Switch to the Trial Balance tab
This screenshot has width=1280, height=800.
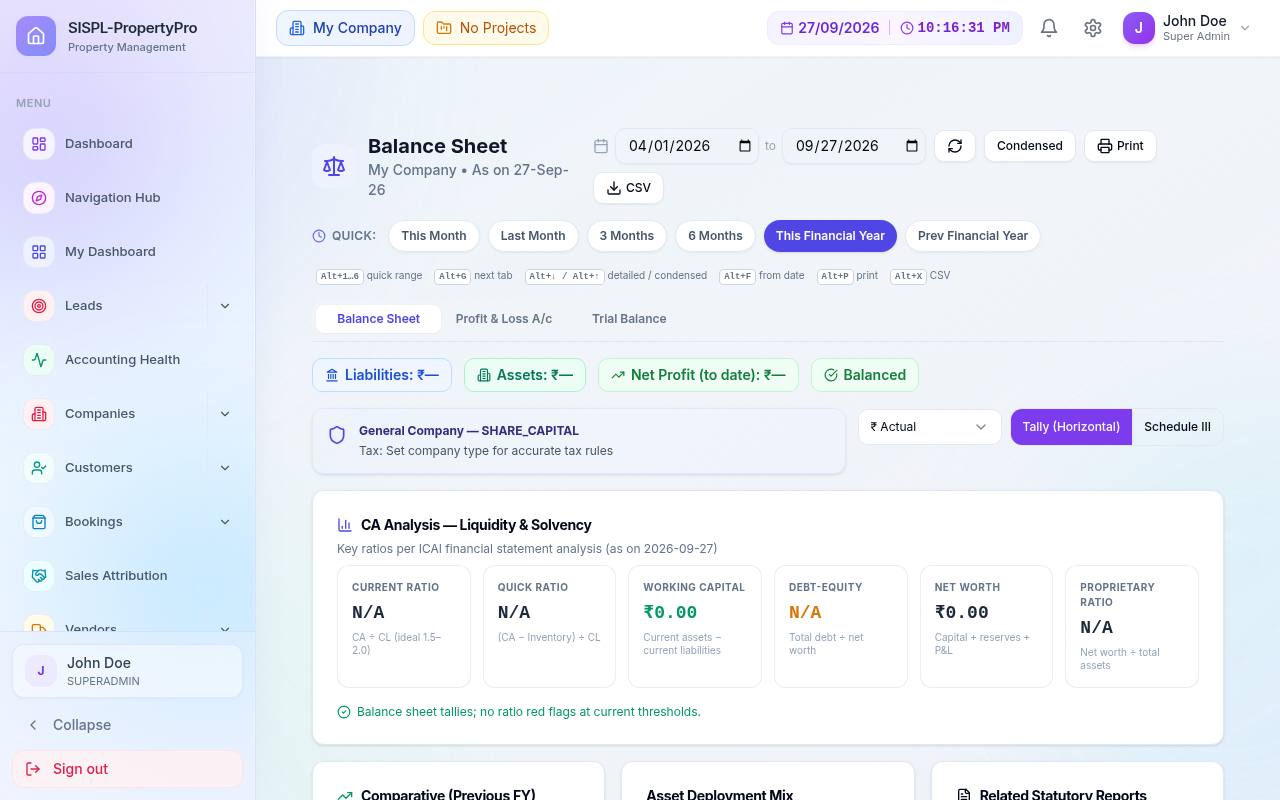point(629,319)
